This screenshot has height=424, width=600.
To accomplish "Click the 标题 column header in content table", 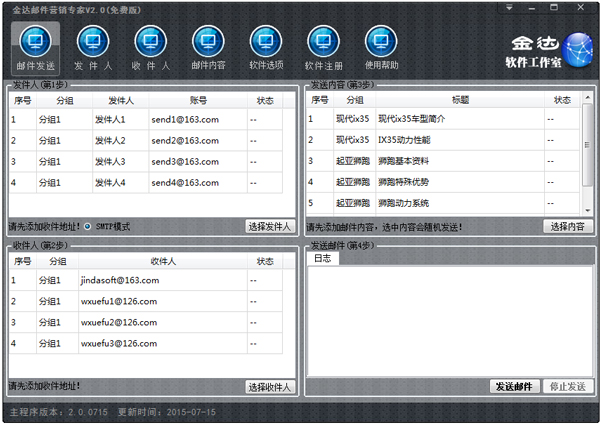I will 460,100.
